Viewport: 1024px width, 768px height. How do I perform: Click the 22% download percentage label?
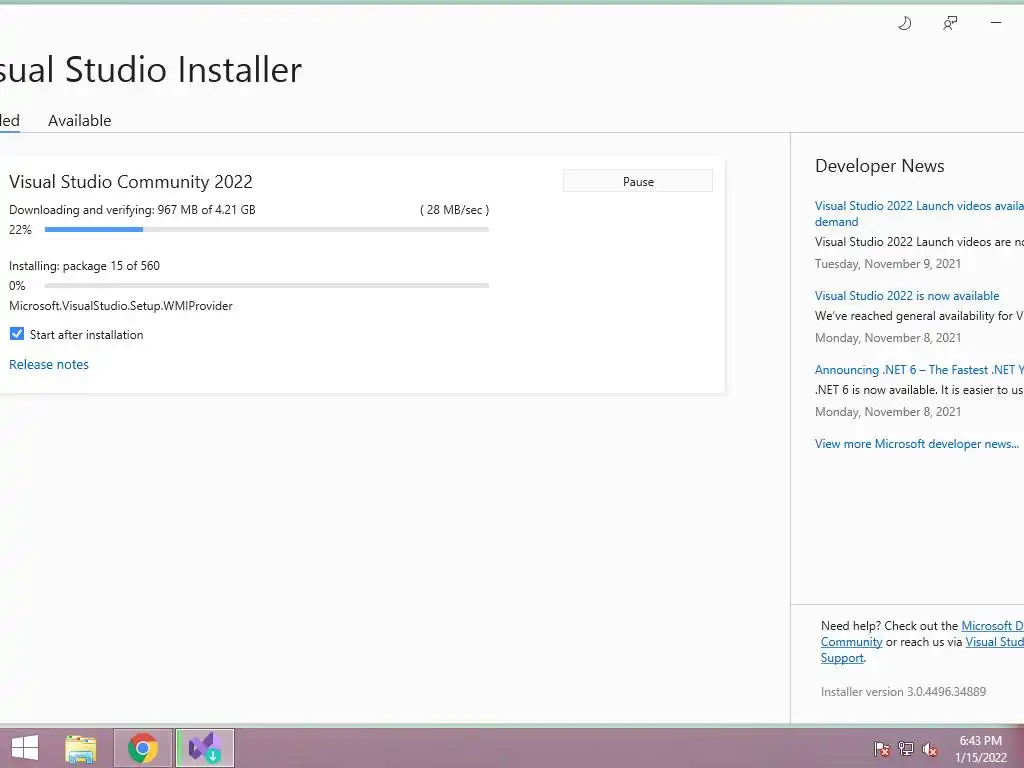pyautogui.click(x=20, y=230)
